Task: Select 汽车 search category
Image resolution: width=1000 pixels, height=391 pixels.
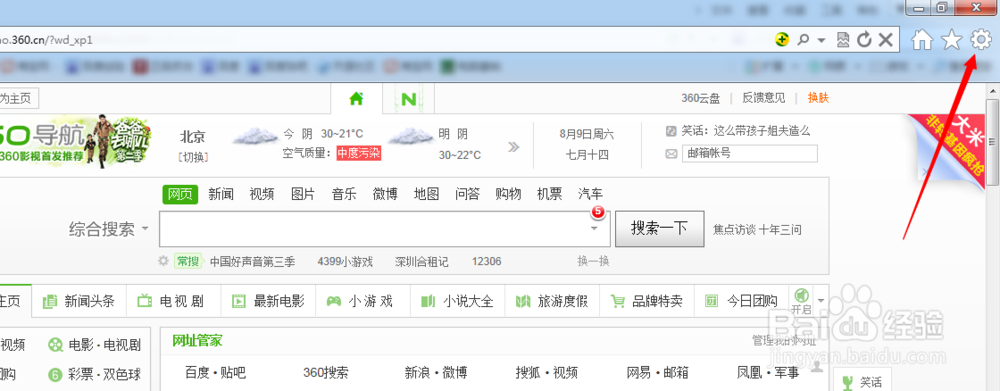Action: pos(591,195)
